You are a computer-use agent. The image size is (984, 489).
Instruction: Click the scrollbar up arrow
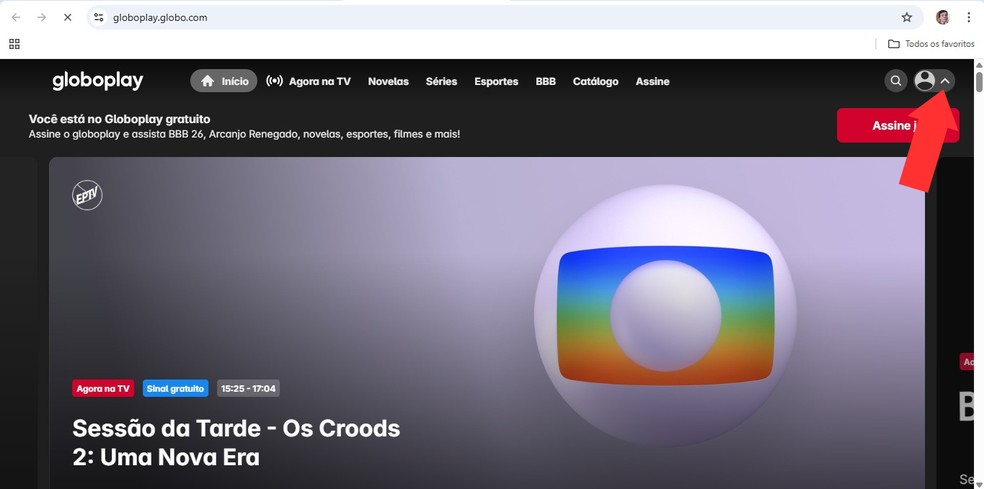click(979, 64)
